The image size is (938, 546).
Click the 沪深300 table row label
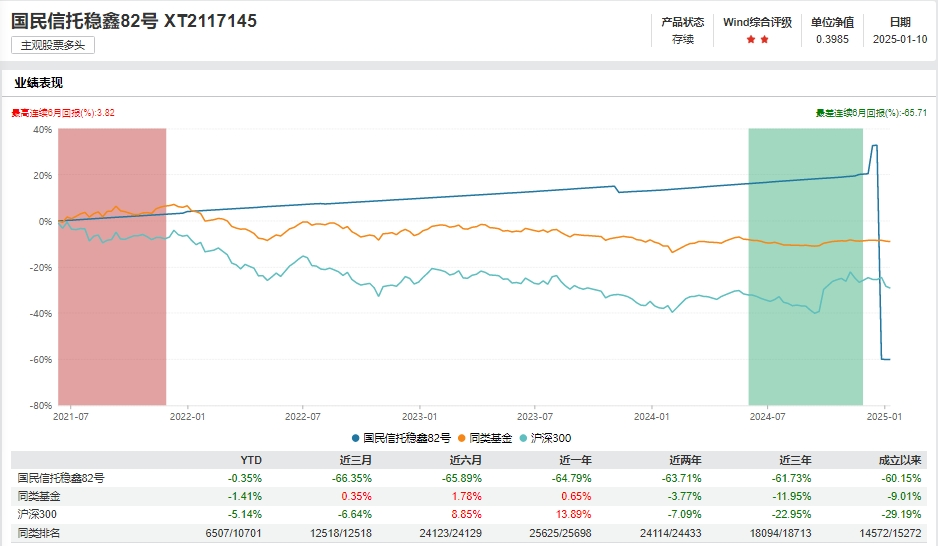[x=37, y=514]
